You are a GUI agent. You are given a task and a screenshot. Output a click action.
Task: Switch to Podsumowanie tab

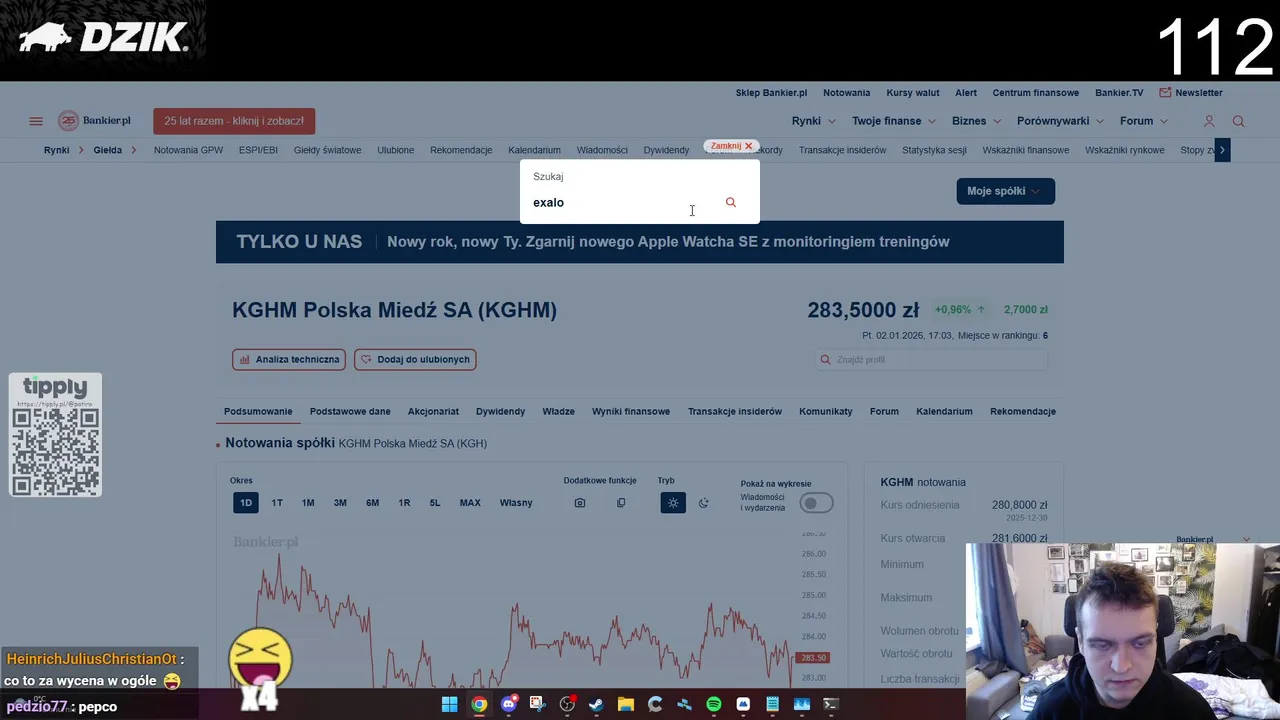click(x=258, y=411)
